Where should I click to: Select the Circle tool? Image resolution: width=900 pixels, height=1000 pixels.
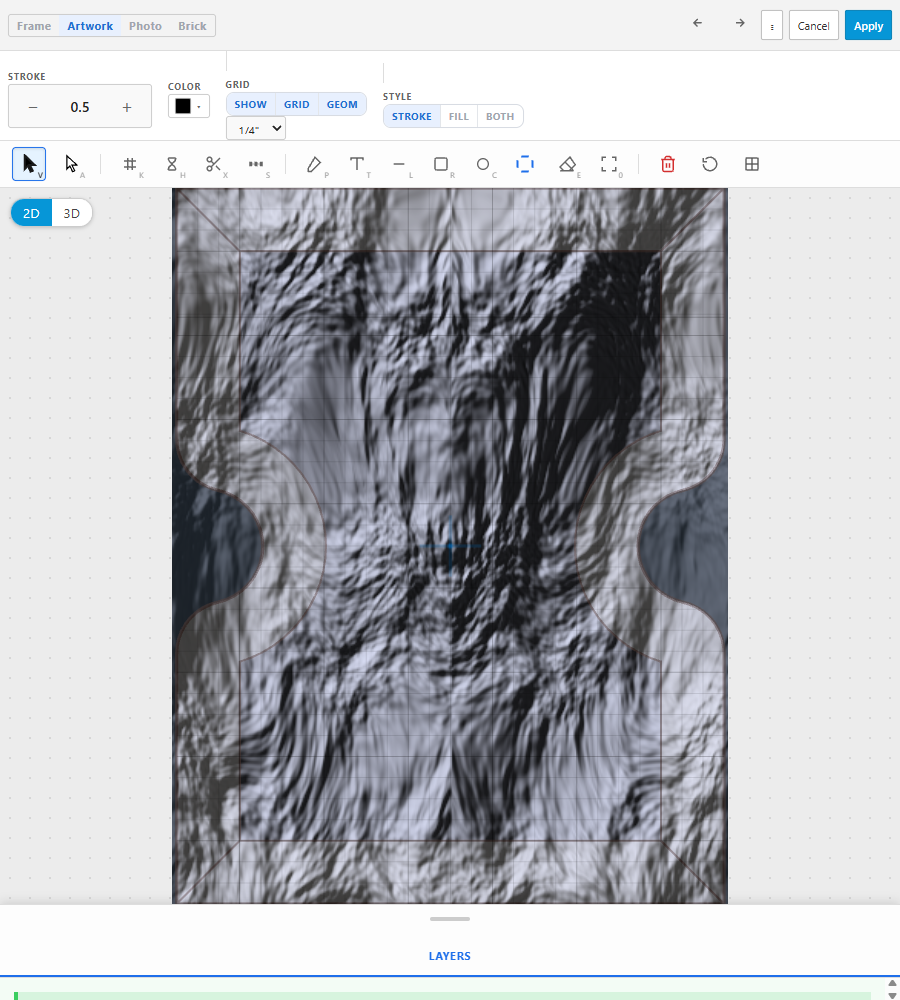click(x=483, y=164)
